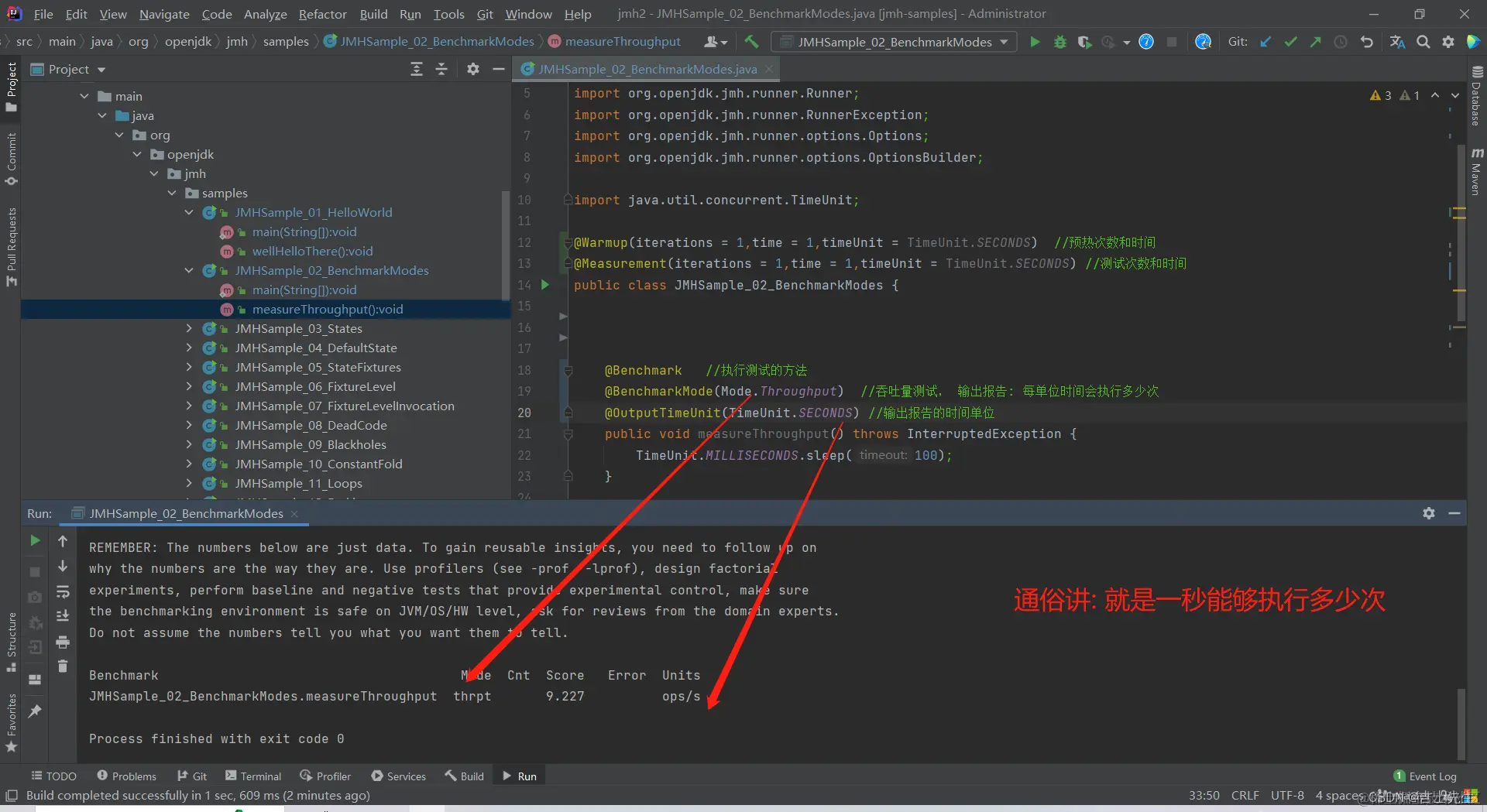
Task: Collapse JMHSample_01_HelloWorld class node
Action: pos(189,212)
